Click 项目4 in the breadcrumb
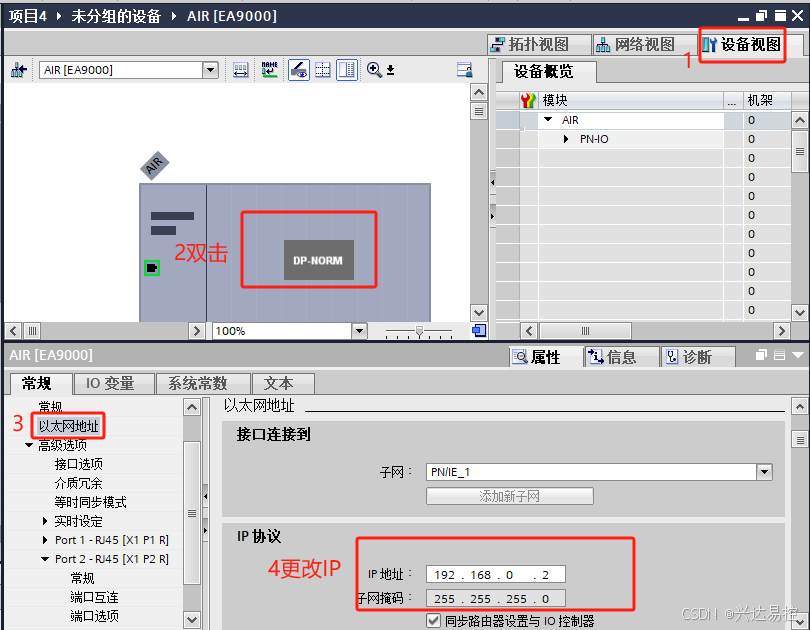This screenshot has height=630, width=810. pyautogui.click(x=28, y=16)
